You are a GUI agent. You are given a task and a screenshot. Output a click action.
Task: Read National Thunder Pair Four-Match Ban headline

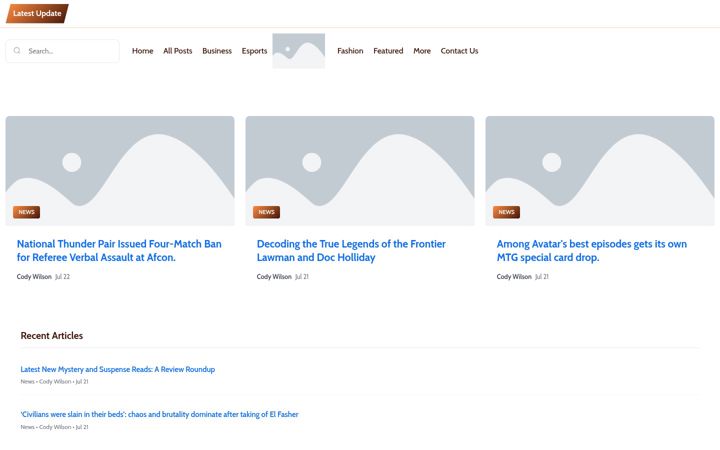pyautogui.click(x=119, y=251)
